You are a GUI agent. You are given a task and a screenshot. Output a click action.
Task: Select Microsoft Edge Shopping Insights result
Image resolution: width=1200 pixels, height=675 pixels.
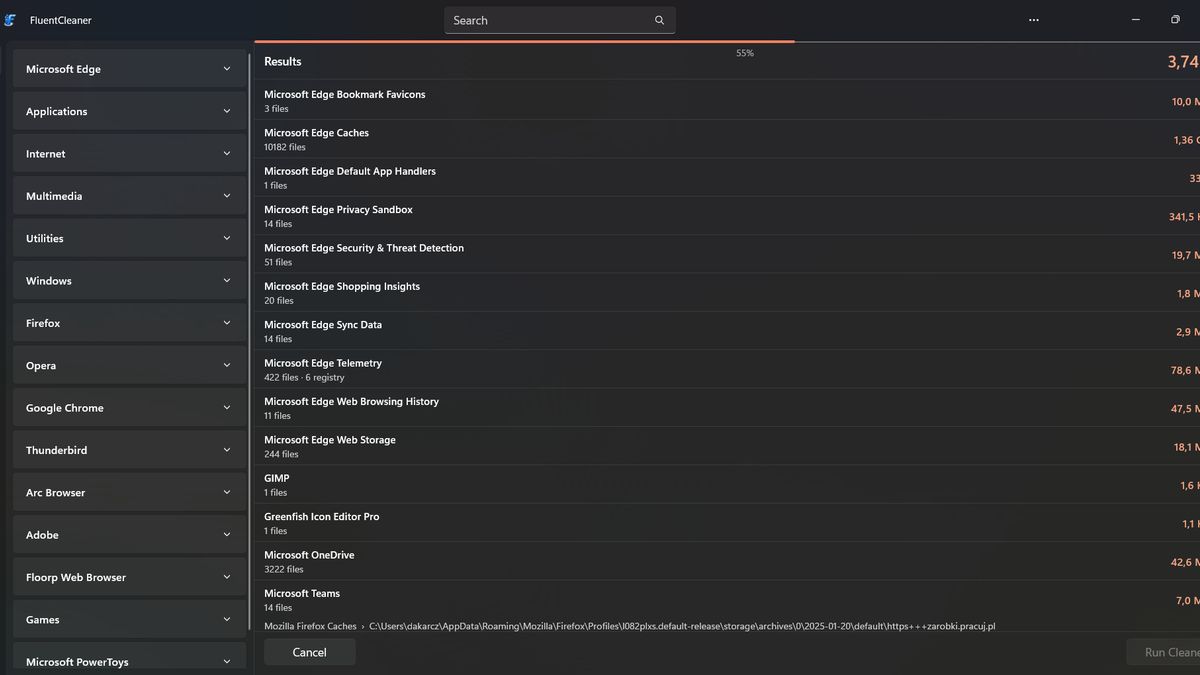(x=727, y=293)
